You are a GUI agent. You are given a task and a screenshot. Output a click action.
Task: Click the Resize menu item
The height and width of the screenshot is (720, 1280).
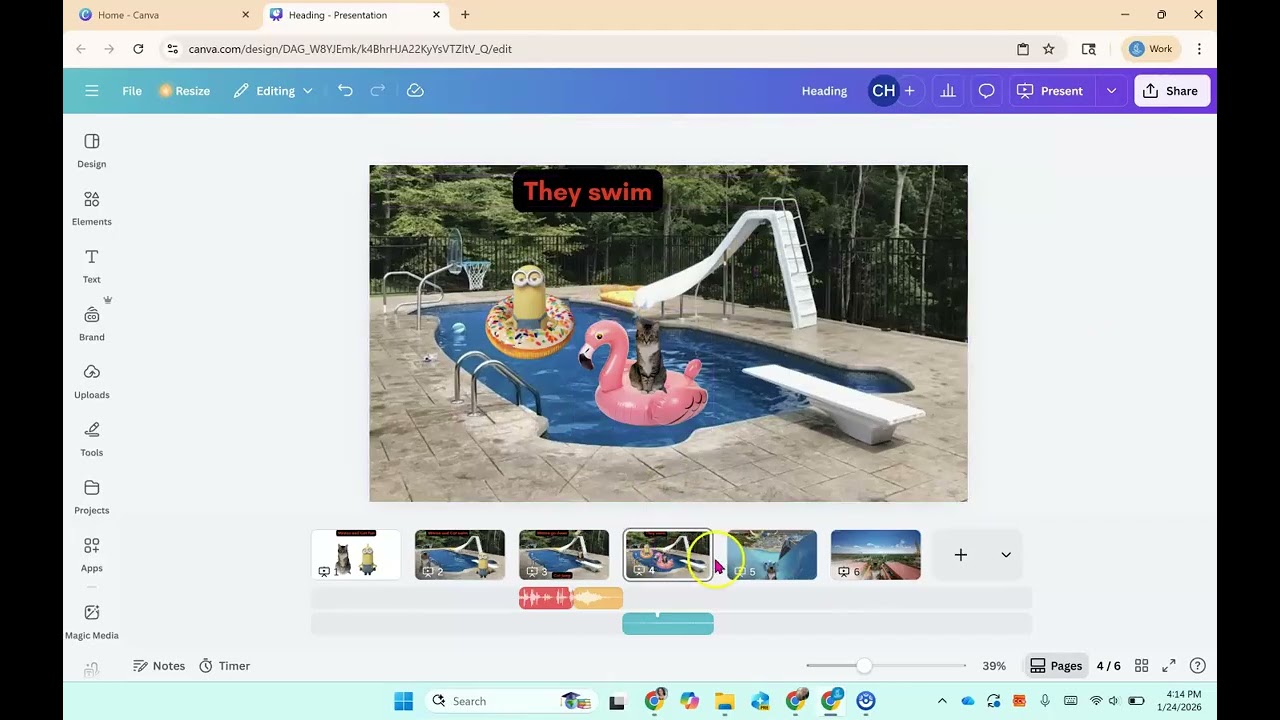185,91
